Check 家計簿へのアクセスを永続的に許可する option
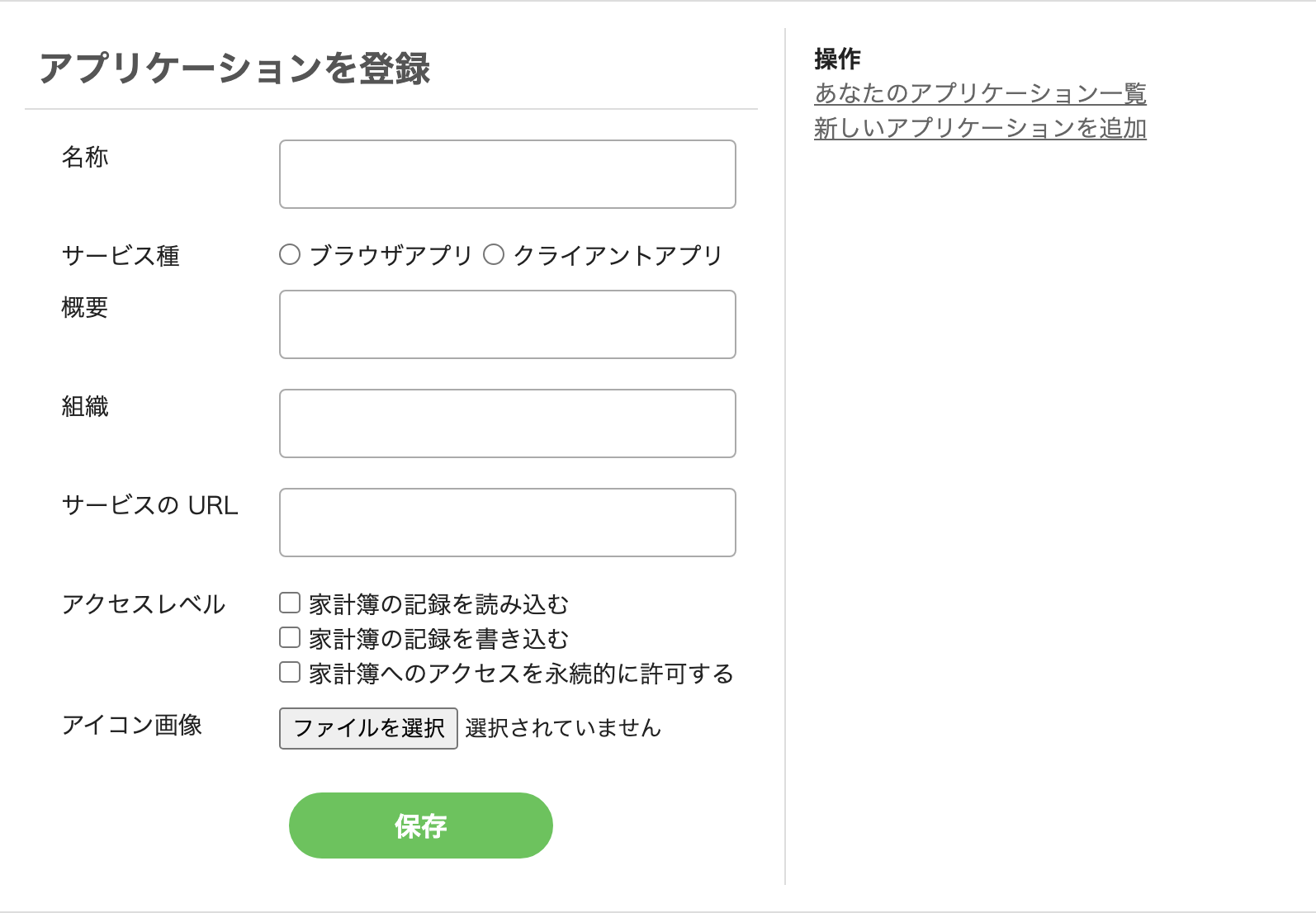1316x913 pixels. [x=289, y=673]
